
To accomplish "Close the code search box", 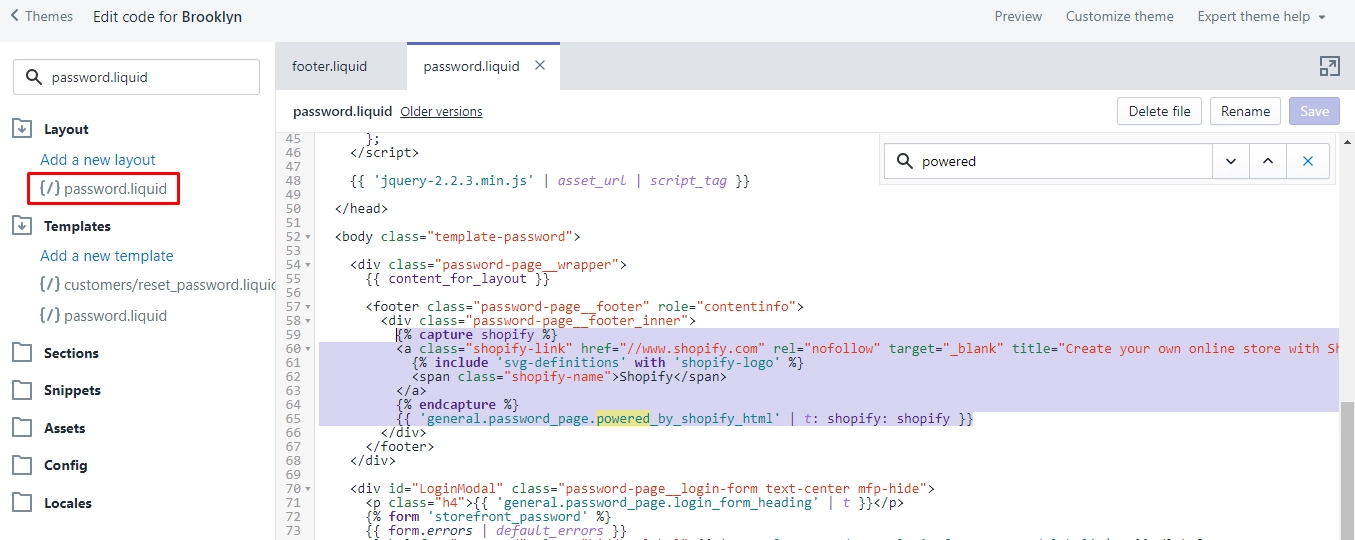I will pyautogui.click(x=1307, y=161).
